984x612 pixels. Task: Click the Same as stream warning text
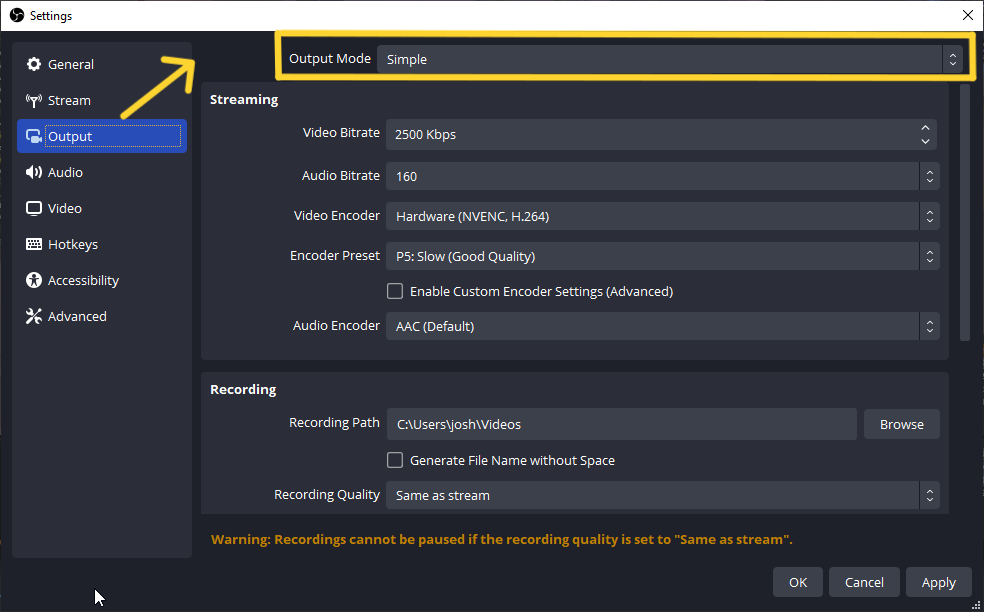501,539
